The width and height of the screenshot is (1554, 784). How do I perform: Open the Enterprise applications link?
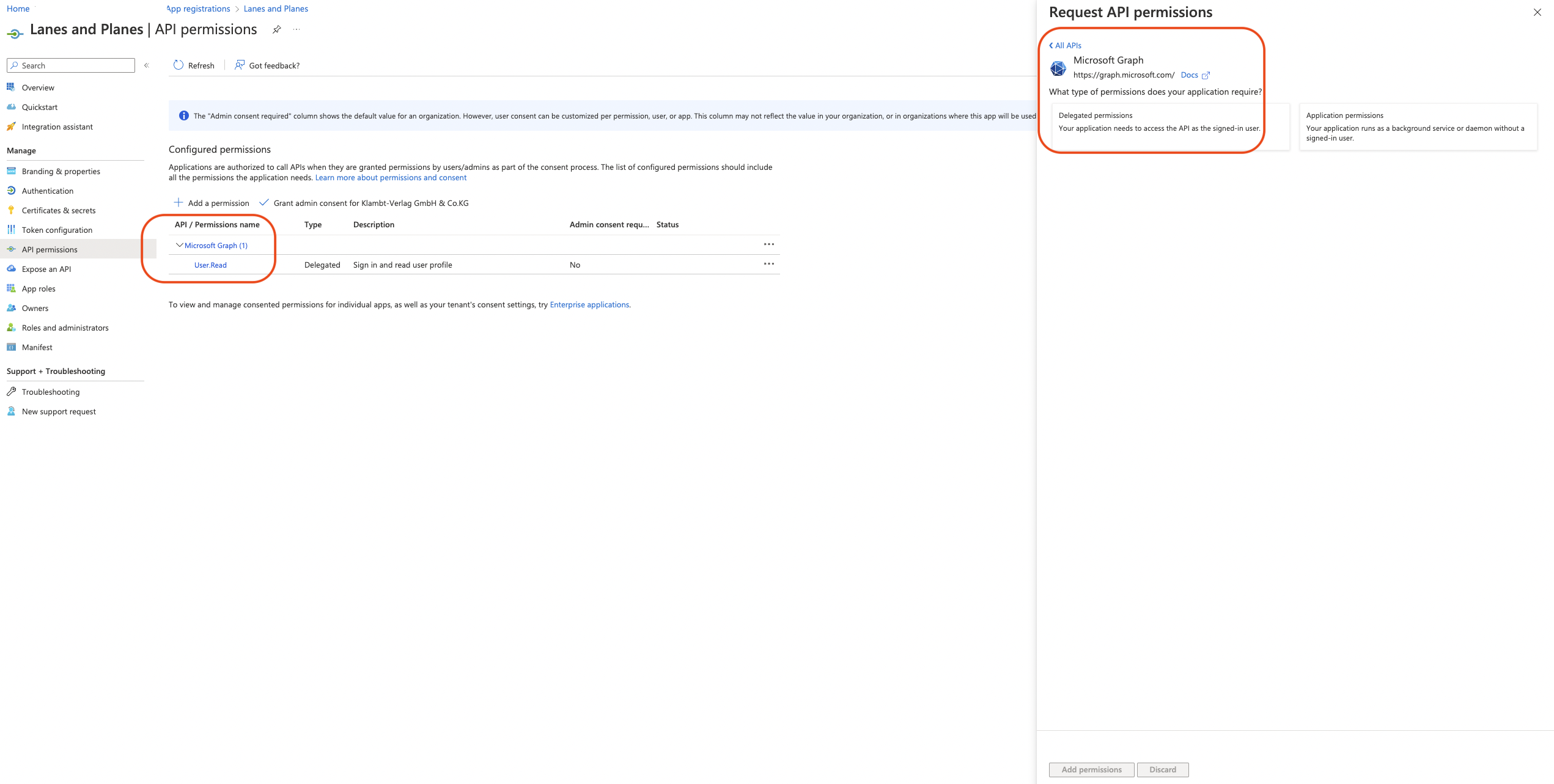tap(589, 304)
